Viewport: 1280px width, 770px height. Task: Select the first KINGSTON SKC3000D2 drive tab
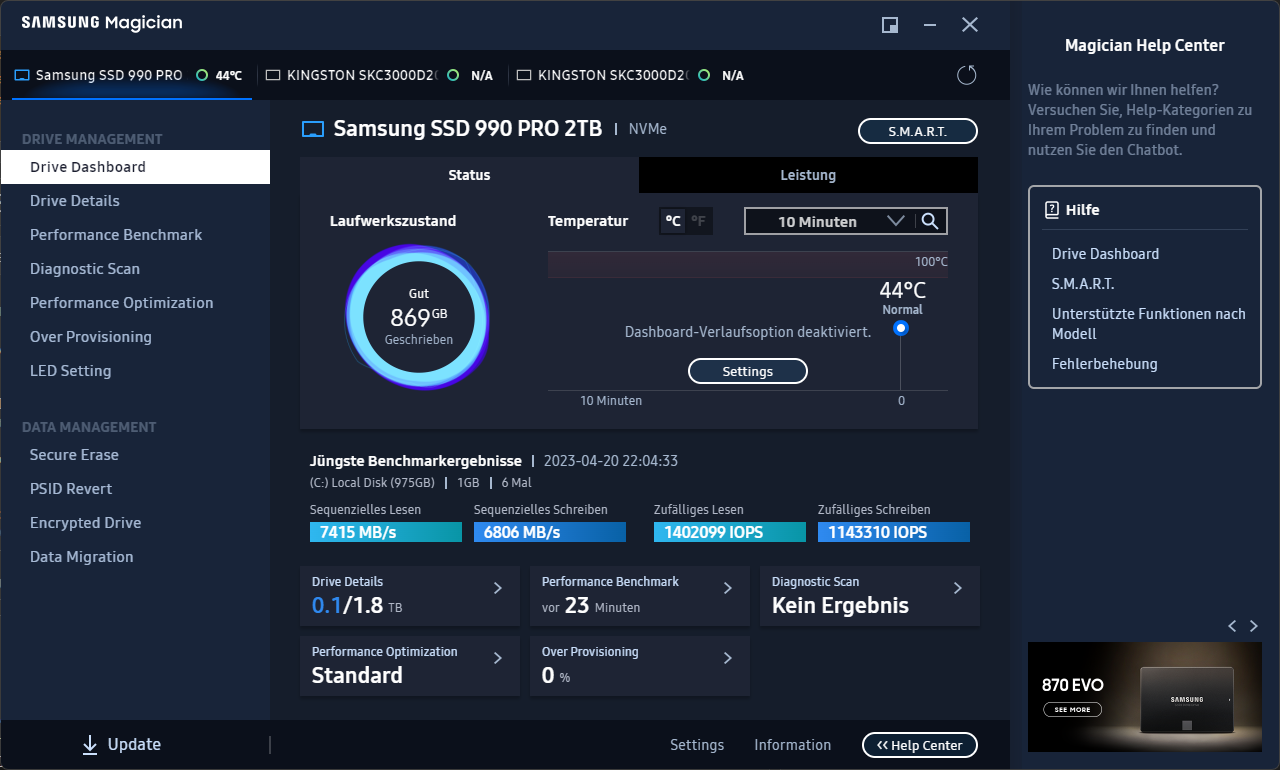(x=380, y=75)
